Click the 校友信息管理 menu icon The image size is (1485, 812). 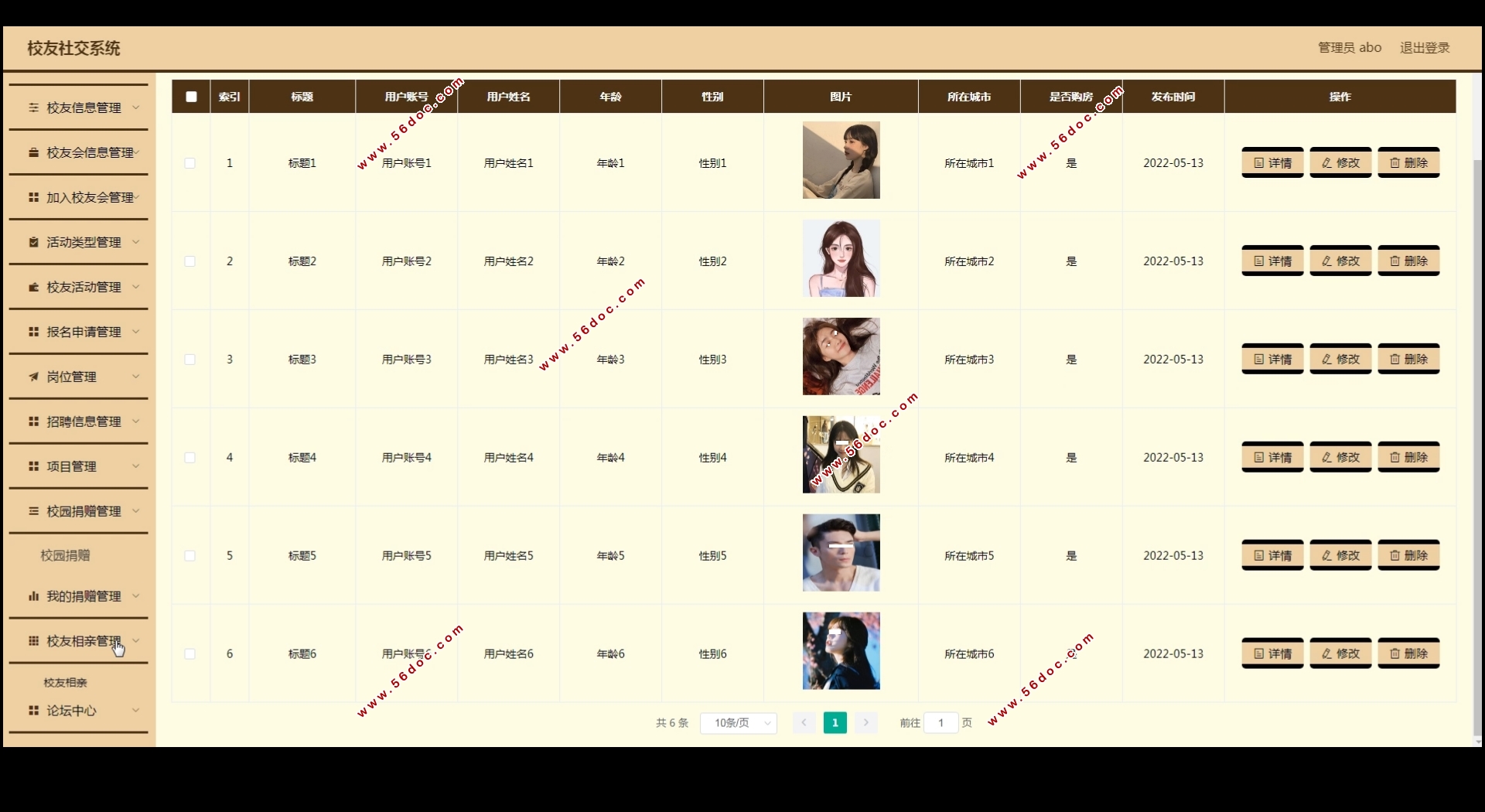click(33, 107)
